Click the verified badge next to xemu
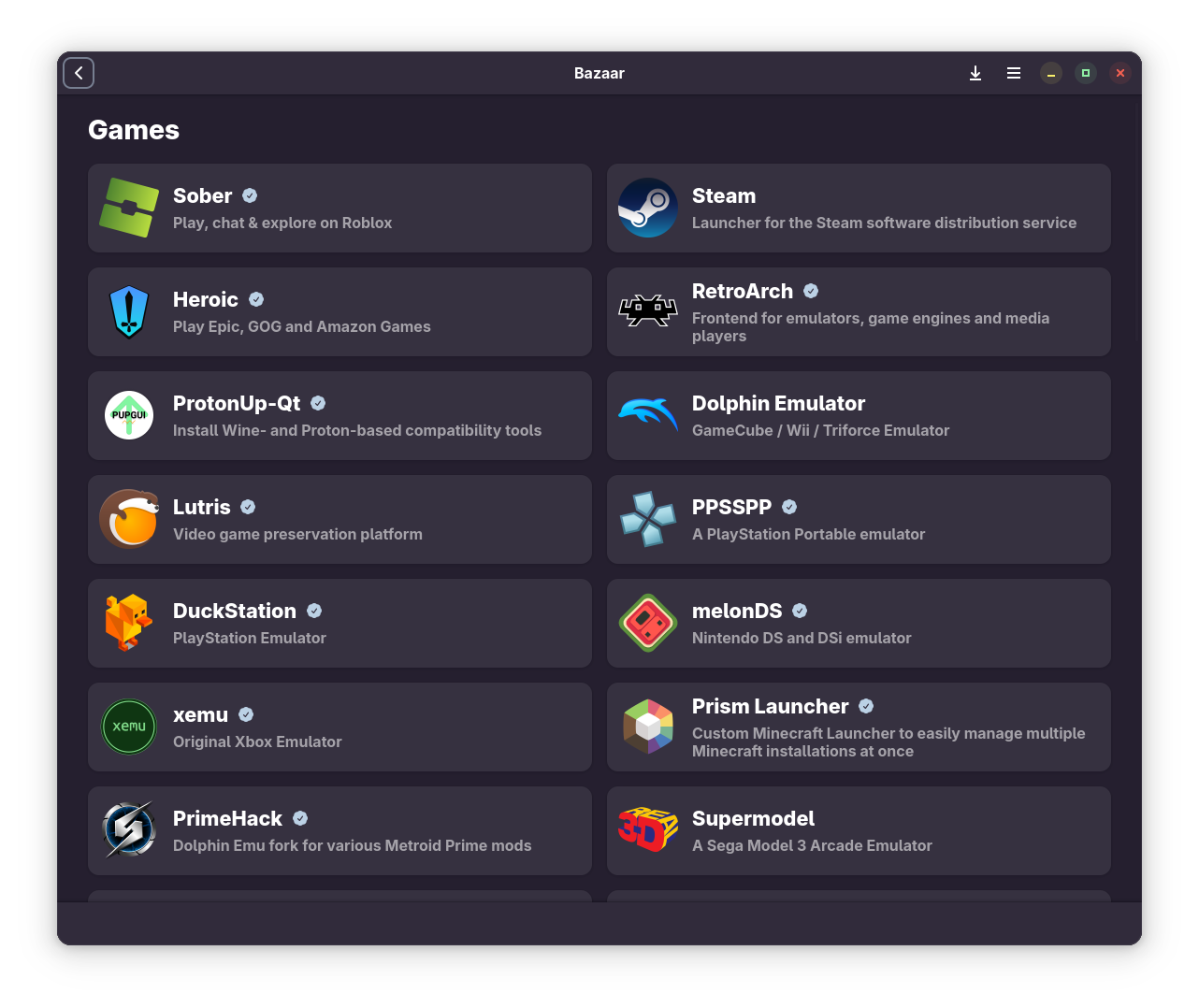Image resolution: width=1199 pixels, height=1008 pixels. pos(246,714)
